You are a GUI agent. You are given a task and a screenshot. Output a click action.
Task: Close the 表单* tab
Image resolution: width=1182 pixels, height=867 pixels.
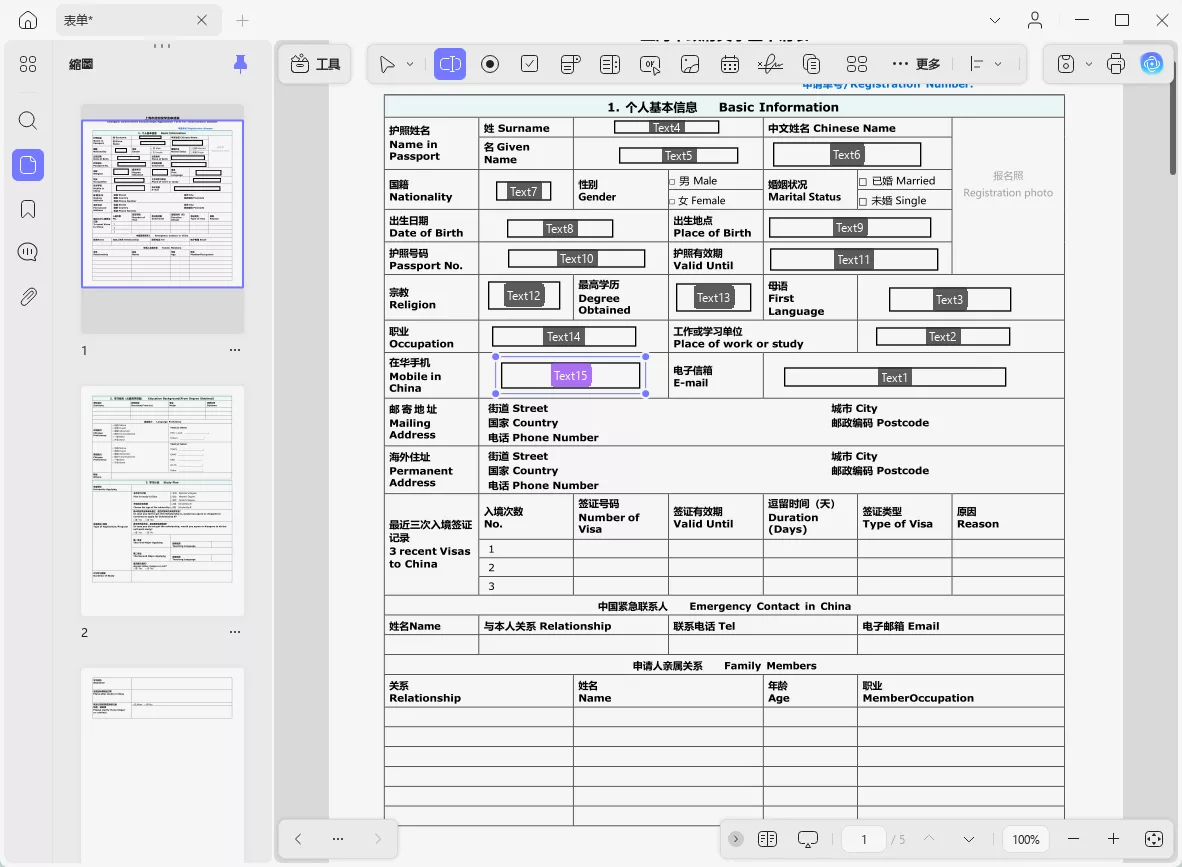[202, 20]
